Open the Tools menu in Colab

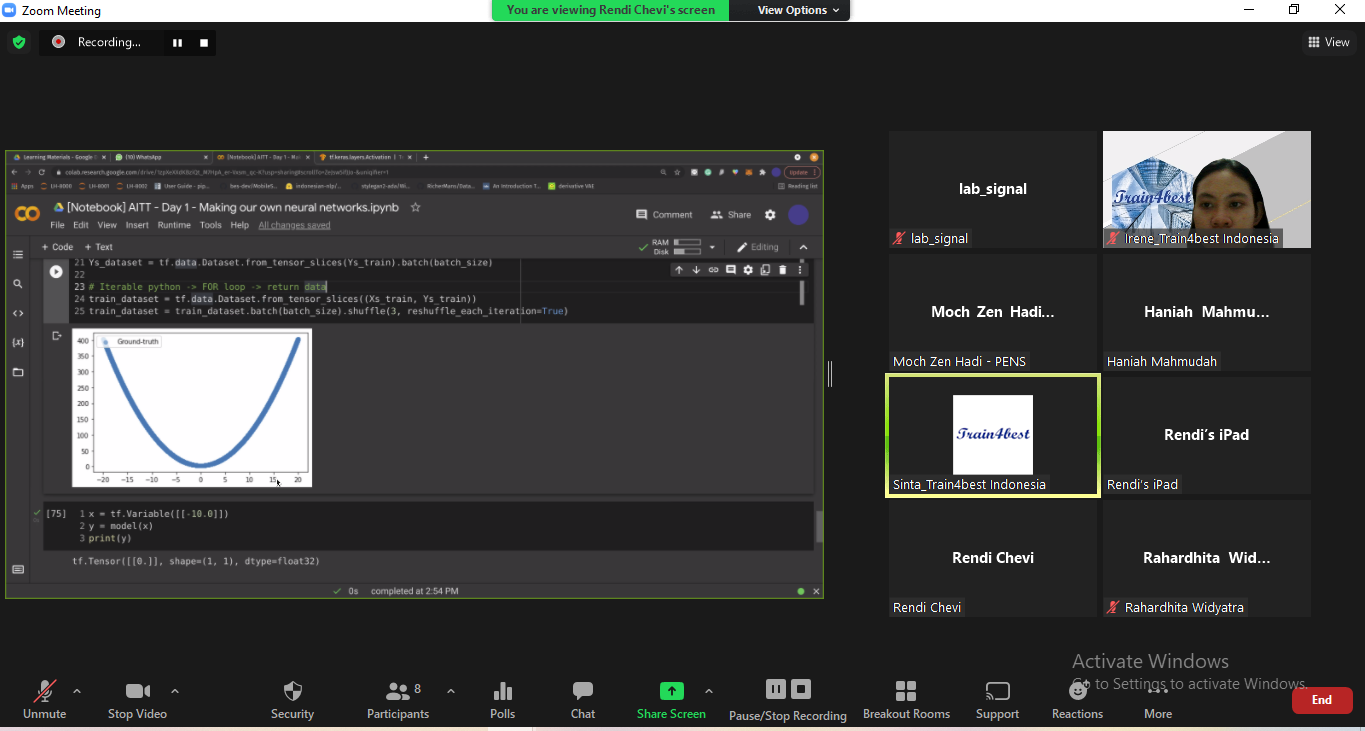(210, 225)
